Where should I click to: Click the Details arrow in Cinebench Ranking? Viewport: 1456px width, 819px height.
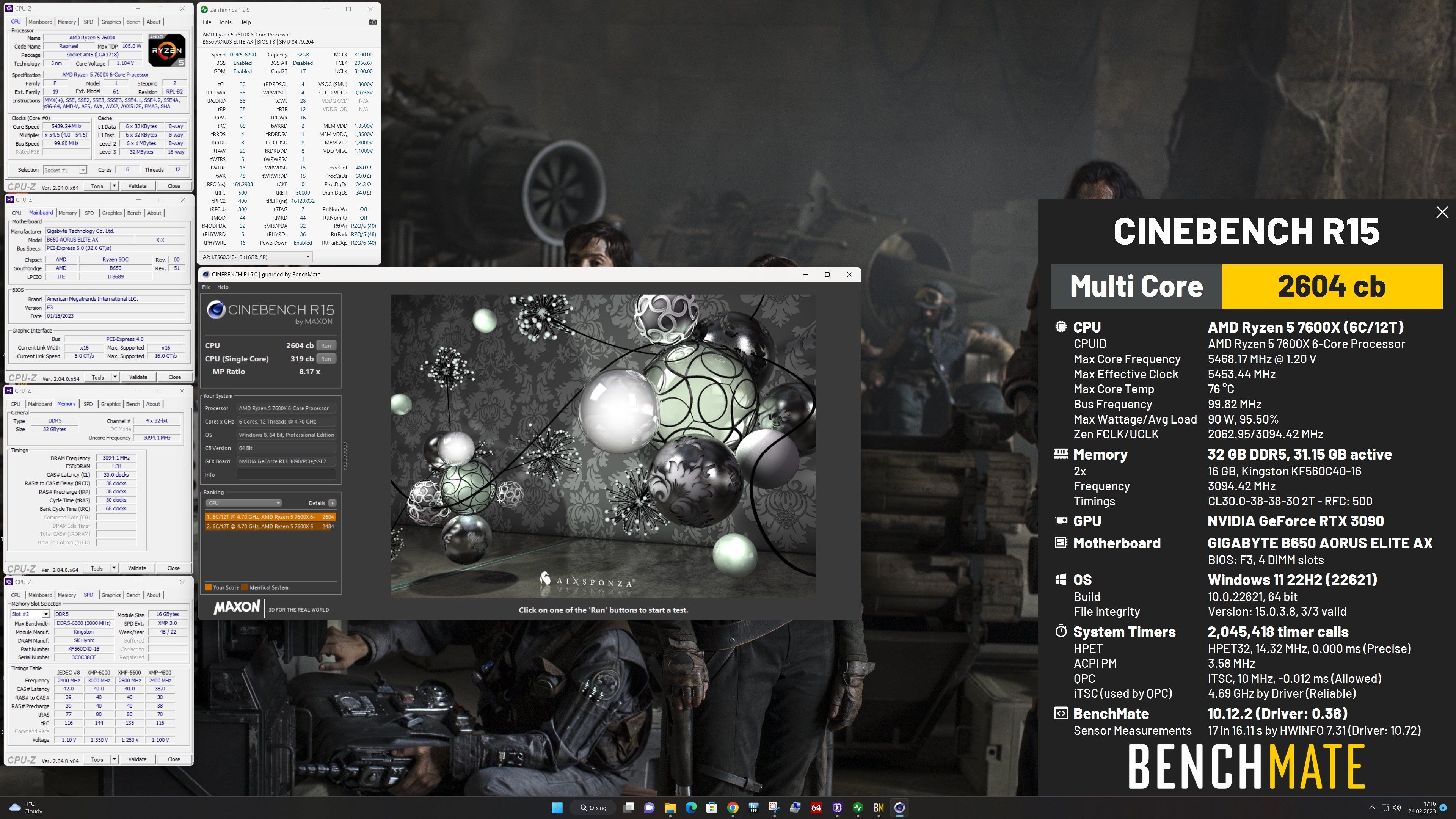point(333,503)
